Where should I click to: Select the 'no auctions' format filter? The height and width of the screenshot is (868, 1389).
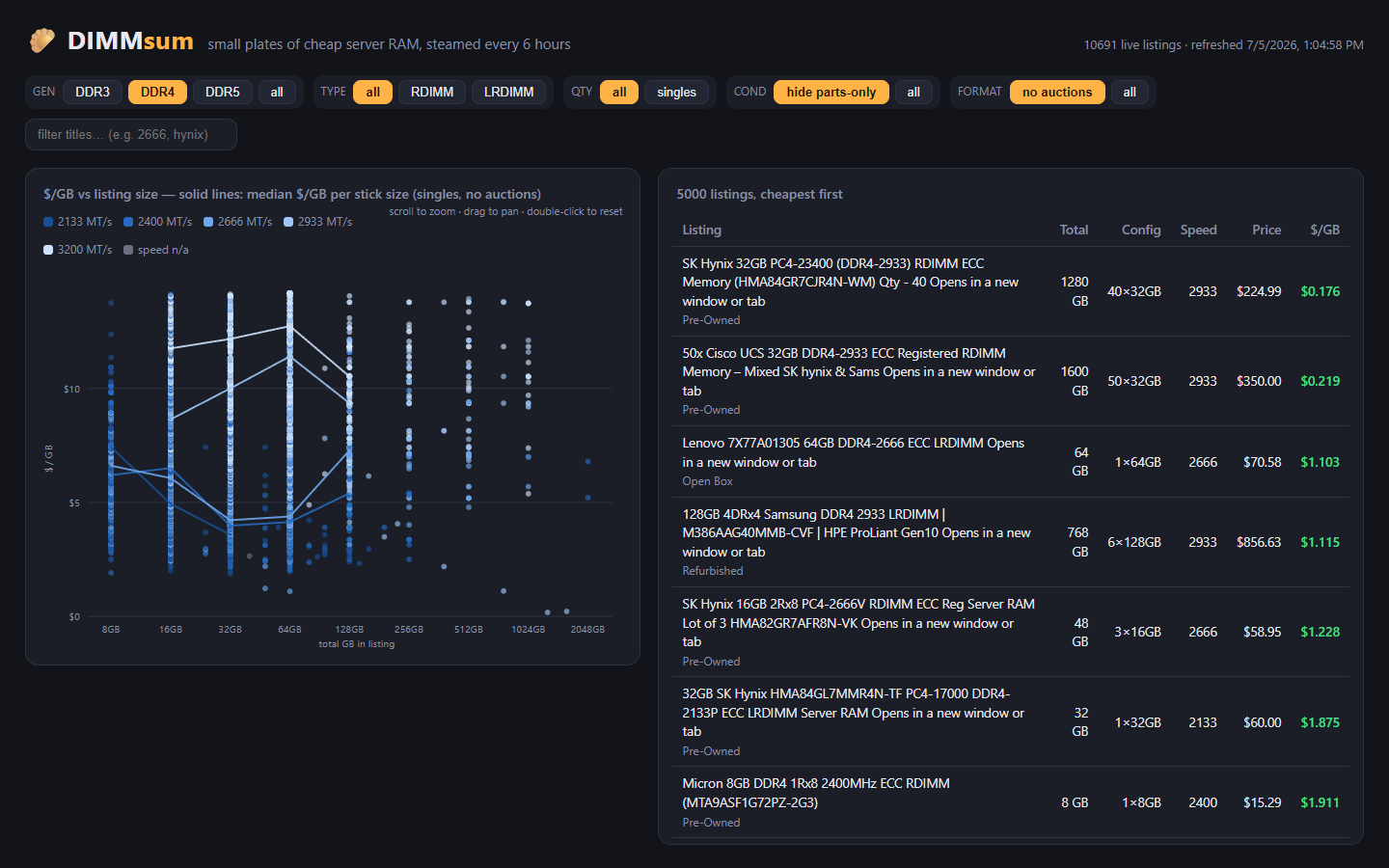(x=1057, y=92)
